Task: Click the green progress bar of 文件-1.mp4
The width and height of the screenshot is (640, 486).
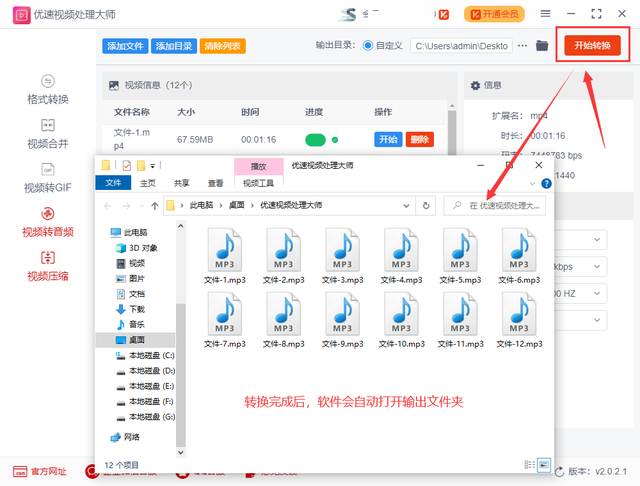Action: [x=315, y=140]
